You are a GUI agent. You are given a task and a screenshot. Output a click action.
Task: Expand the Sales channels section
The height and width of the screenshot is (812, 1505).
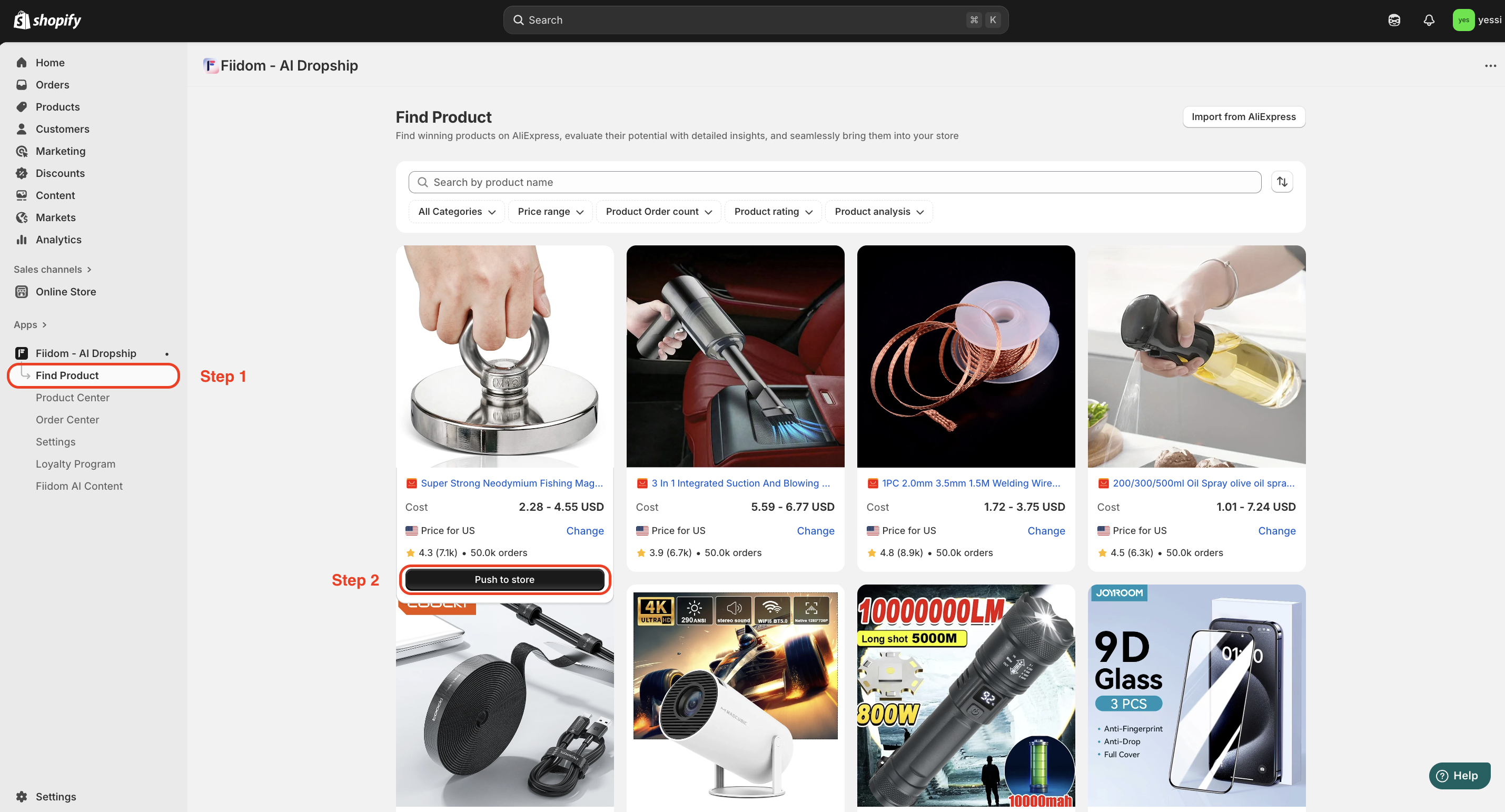point(53,269)
